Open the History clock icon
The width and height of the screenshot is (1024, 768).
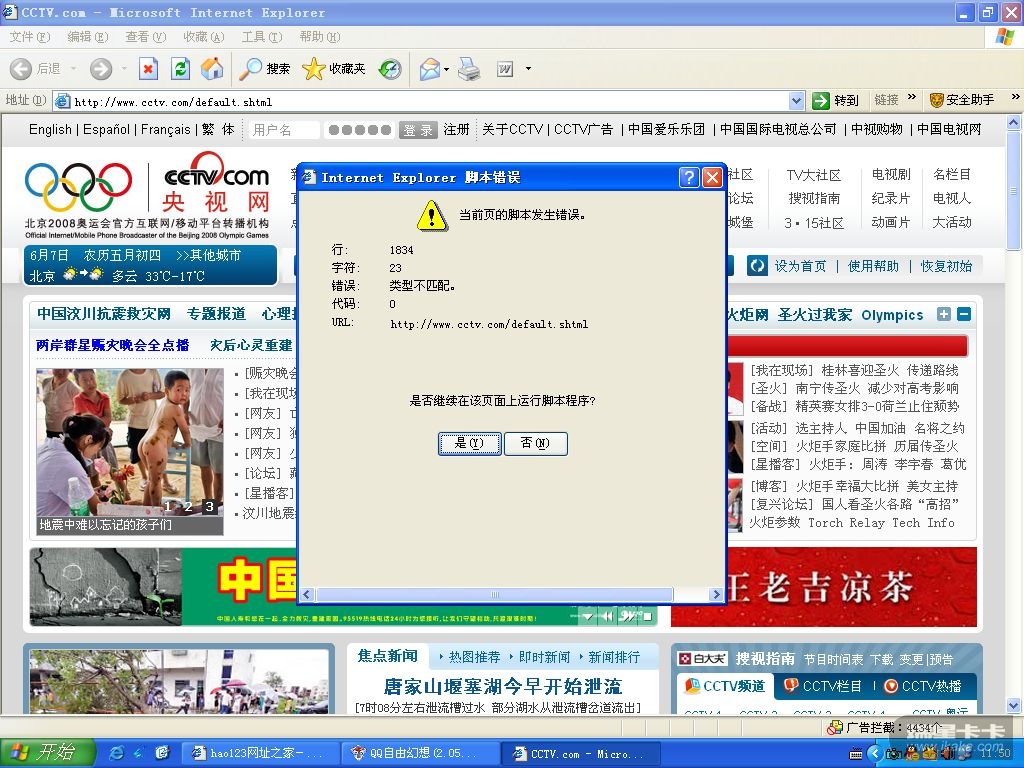click(390, 69)
